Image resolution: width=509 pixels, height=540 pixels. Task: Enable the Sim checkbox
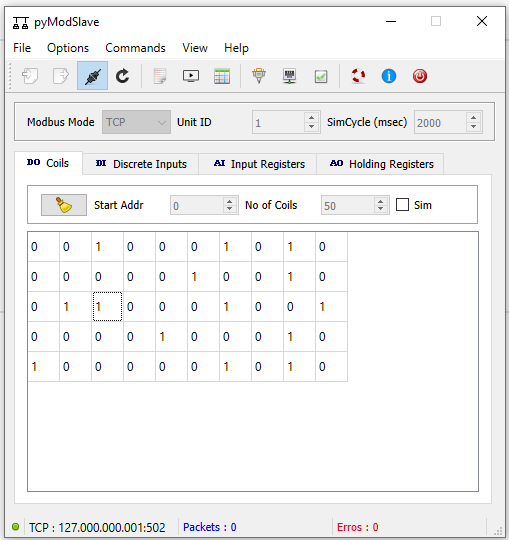[x=402, y=205]
